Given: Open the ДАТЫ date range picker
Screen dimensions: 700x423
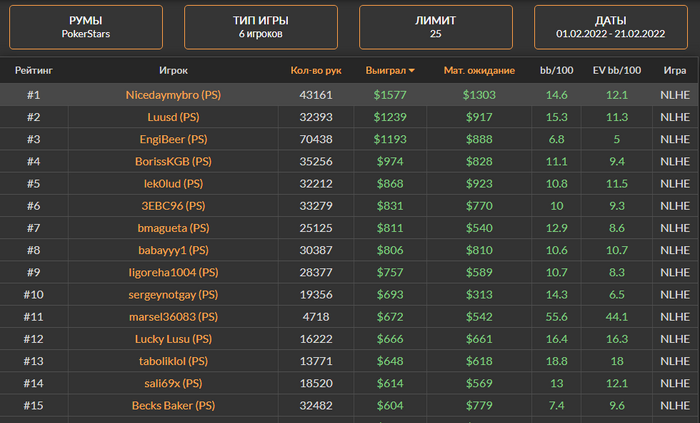Looking at the screenshot, I should (x=610, y=27).
